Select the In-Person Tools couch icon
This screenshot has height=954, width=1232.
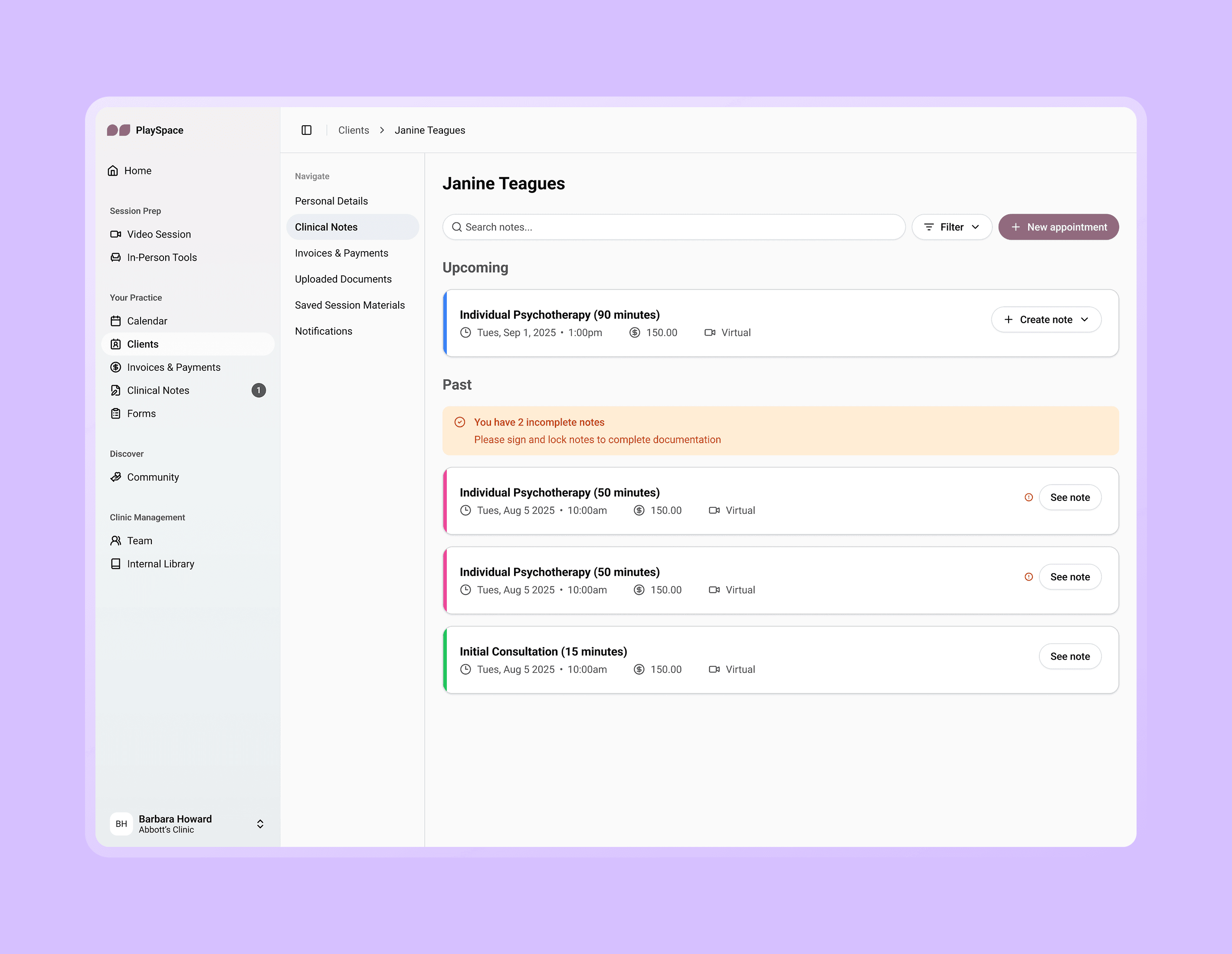click(116, 257)
